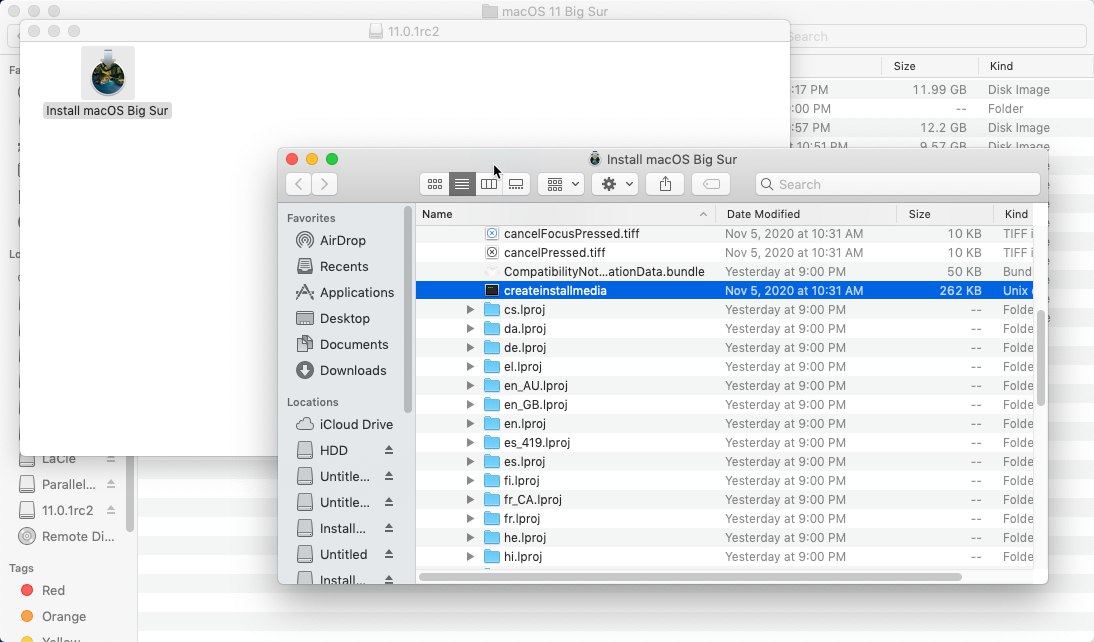
Task: Select CompatibilityNot...ationData.bundle row
Action: (724, 271)
